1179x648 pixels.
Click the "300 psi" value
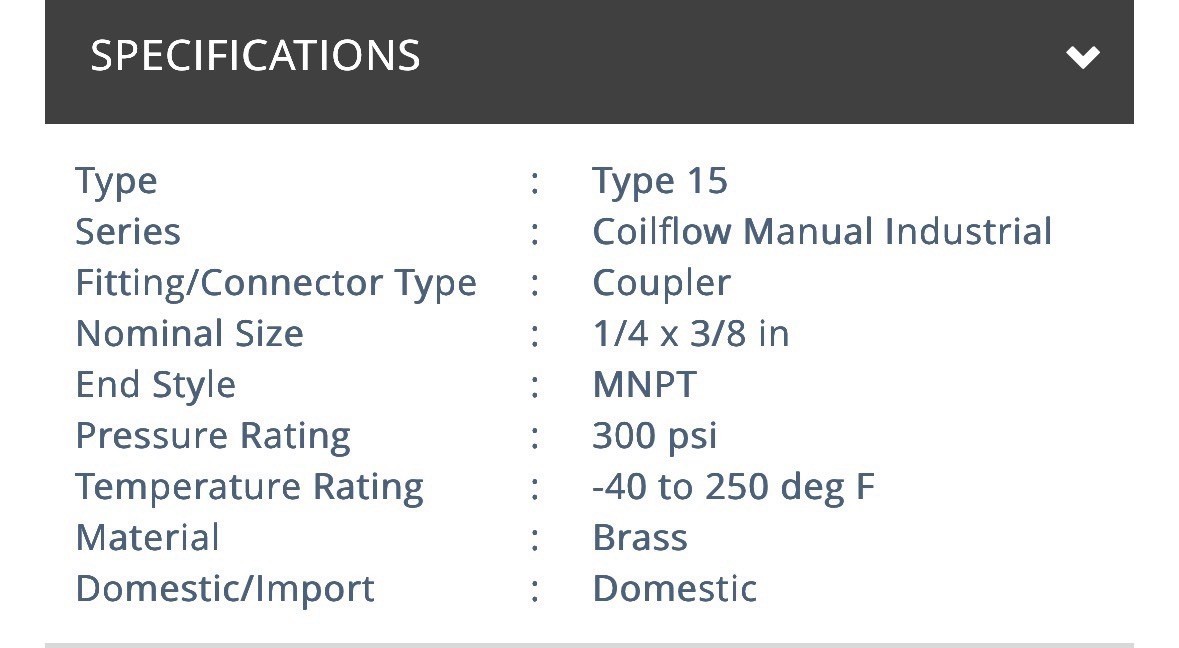click(655, 436)
